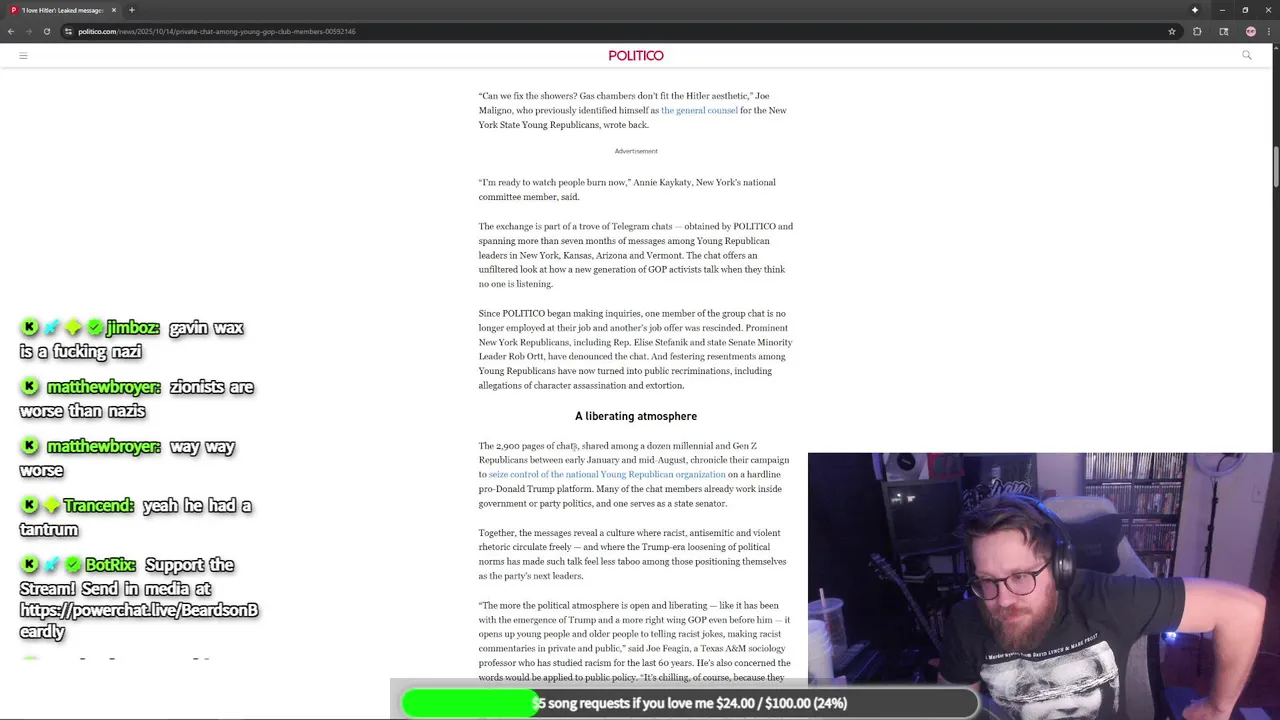
Task: Click the Gemini sparkle icon in title bar
Action: pos(1194,10)
